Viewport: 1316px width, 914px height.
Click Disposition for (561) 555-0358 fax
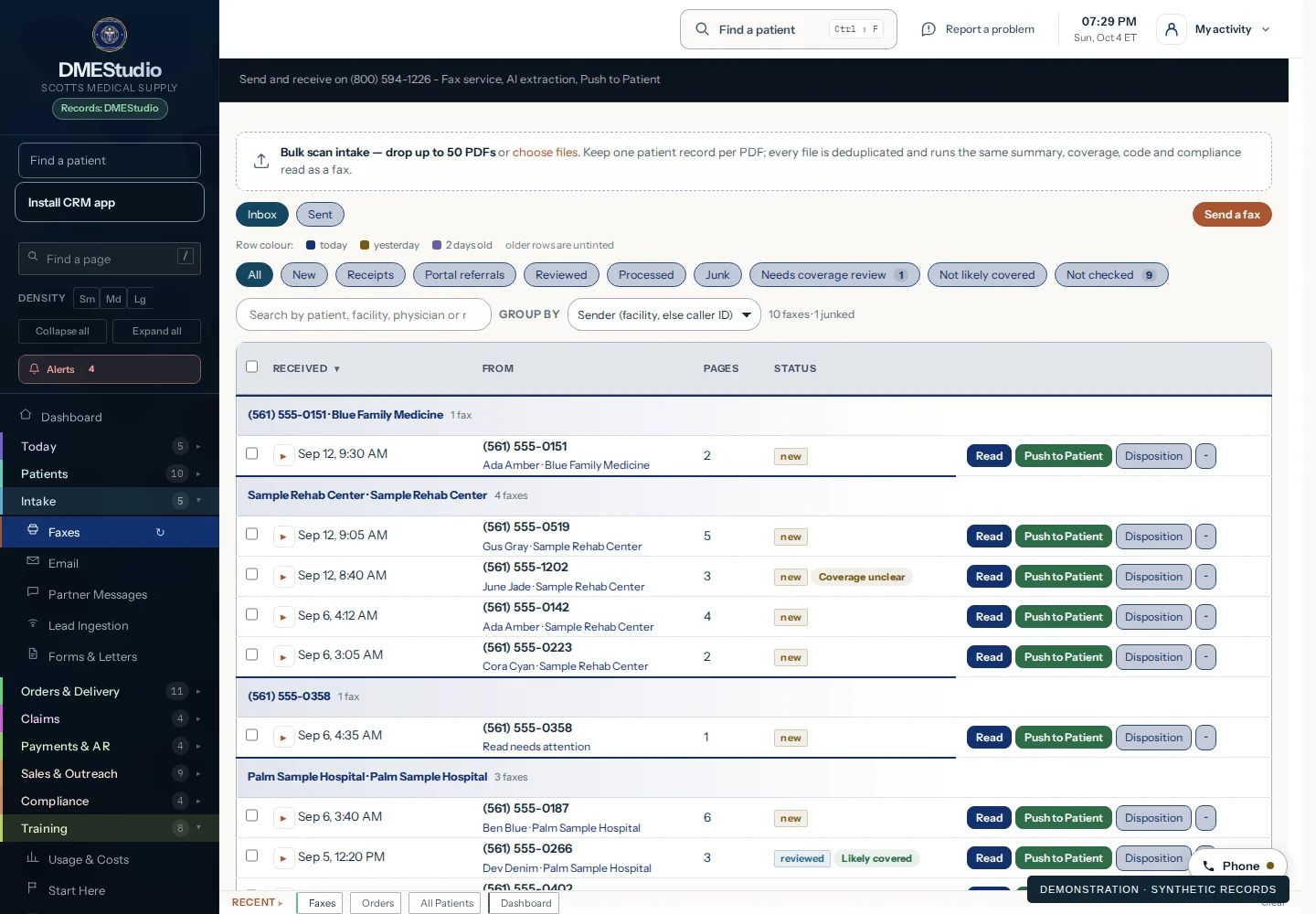[x=1153, y=738]
